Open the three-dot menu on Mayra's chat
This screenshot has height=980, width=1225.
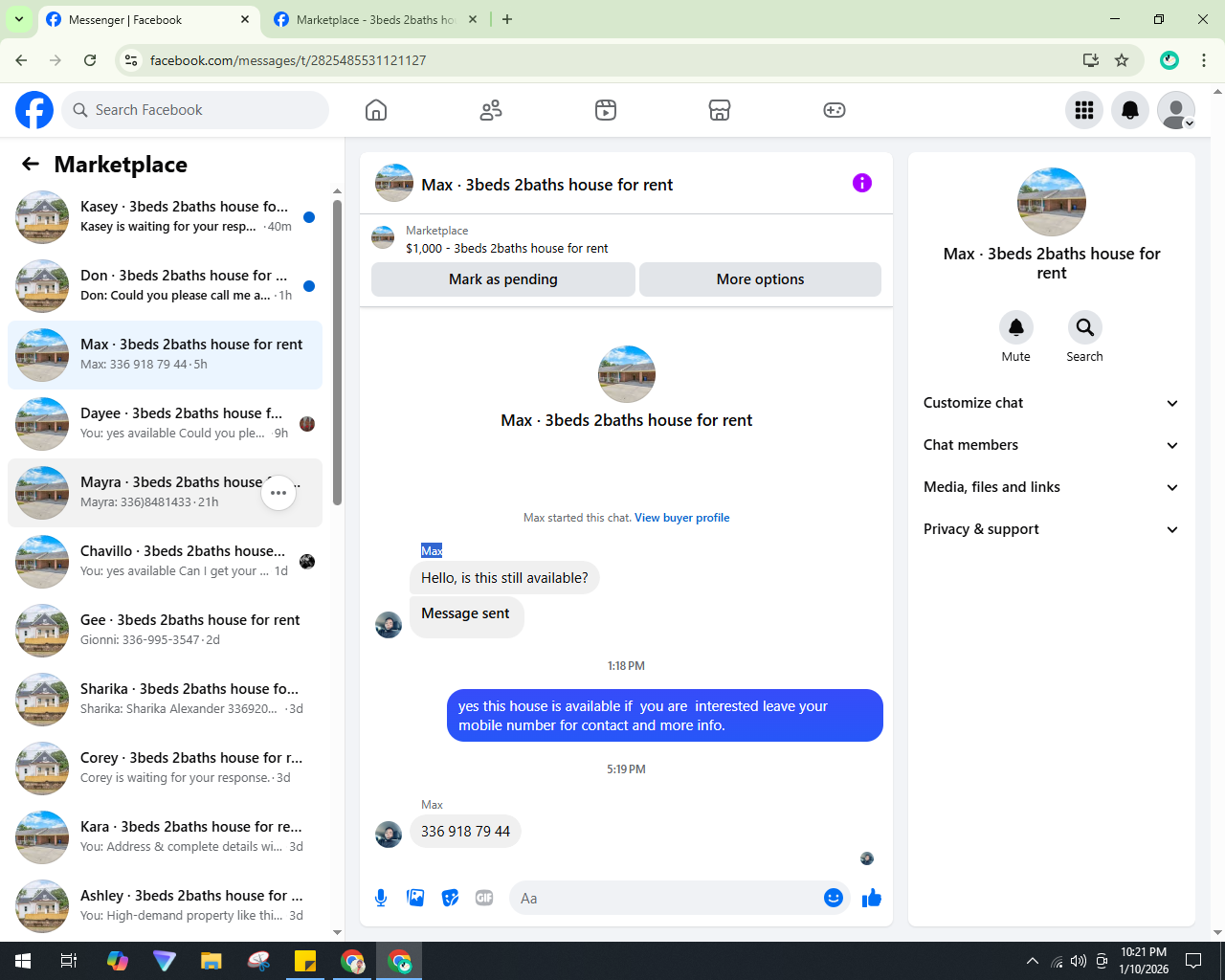(x=278, y=493)
